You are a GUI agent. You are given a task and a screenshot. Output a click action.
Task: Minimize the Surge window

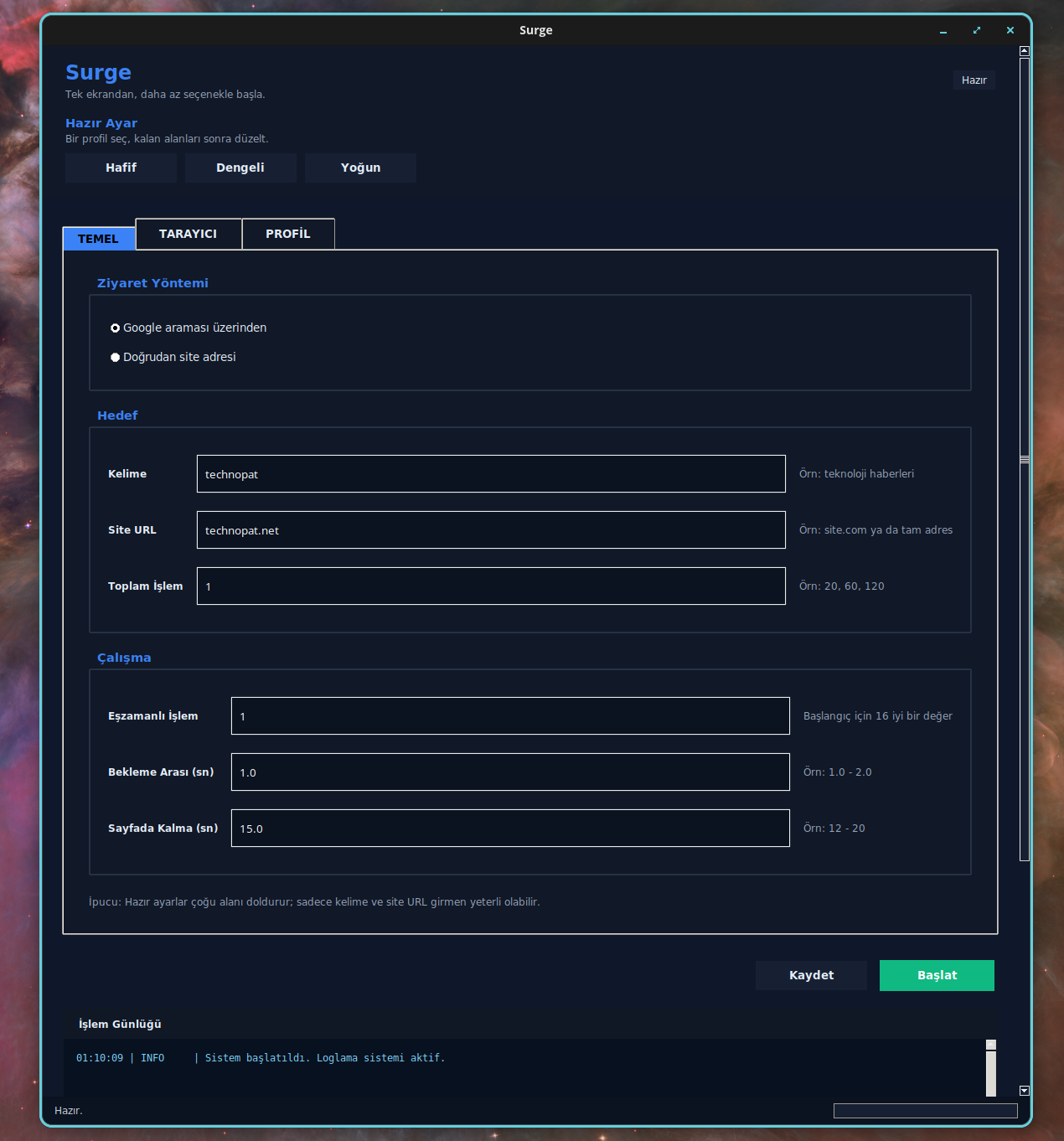tap(943, 30)
